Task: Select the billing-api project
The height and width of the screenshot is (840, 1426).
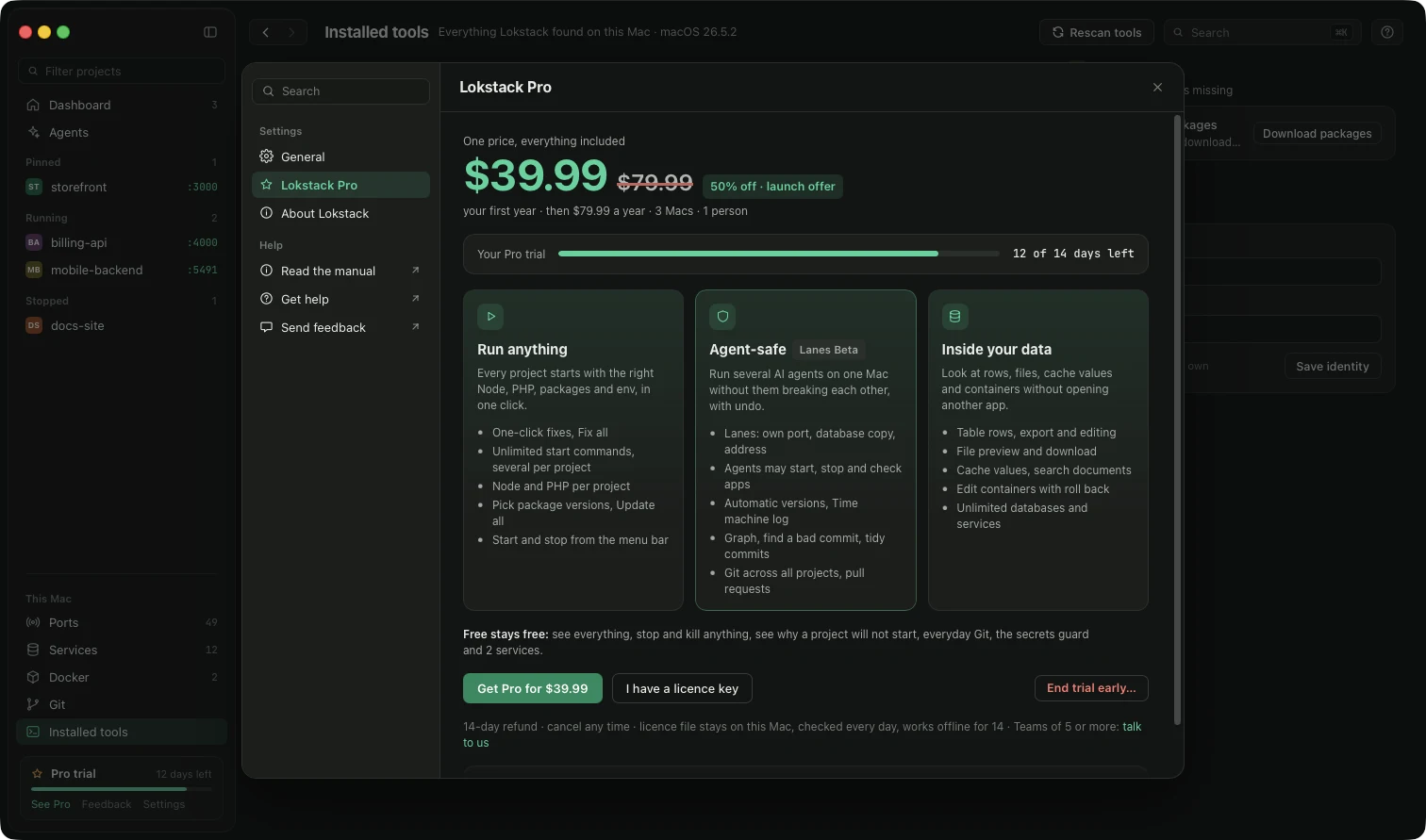Action: tap(122, 242)
